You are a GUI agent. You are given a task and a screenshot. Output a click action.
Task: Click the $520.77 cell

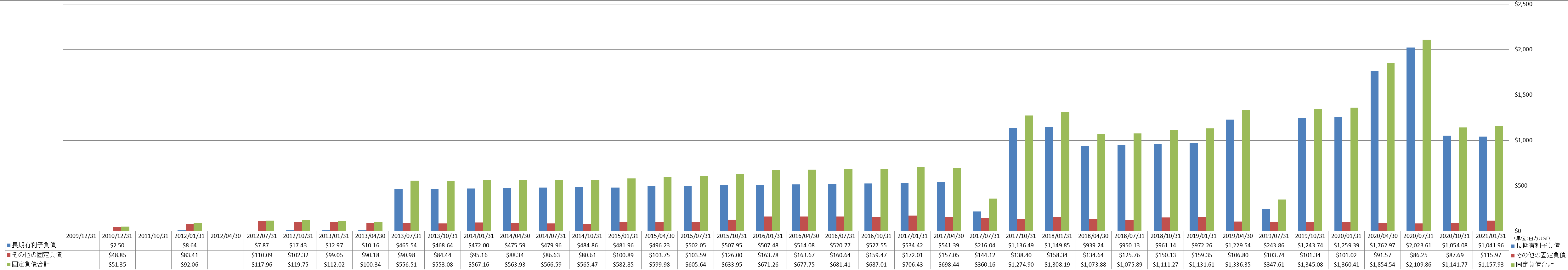(x=841, y=245)
